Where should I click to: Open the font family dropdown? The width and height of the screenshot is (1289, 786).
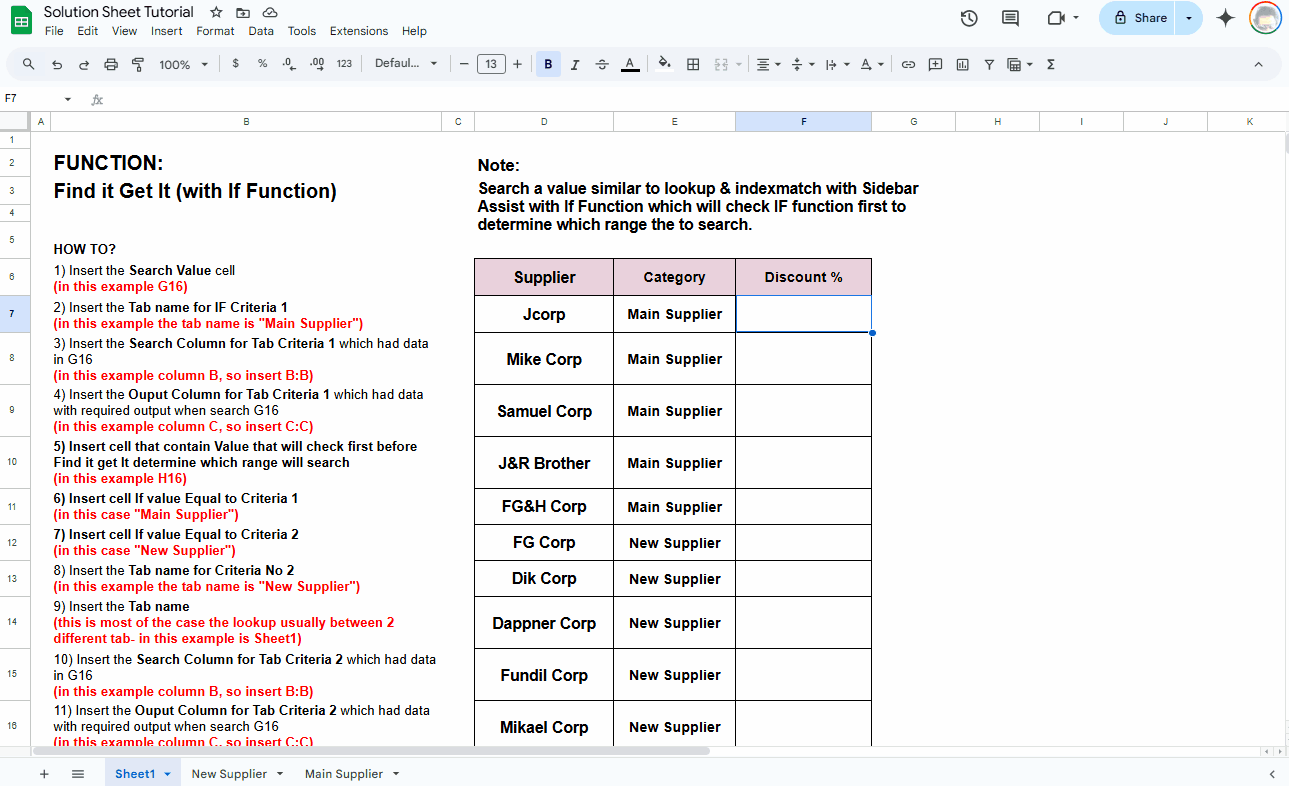click(x=406, y=64)
